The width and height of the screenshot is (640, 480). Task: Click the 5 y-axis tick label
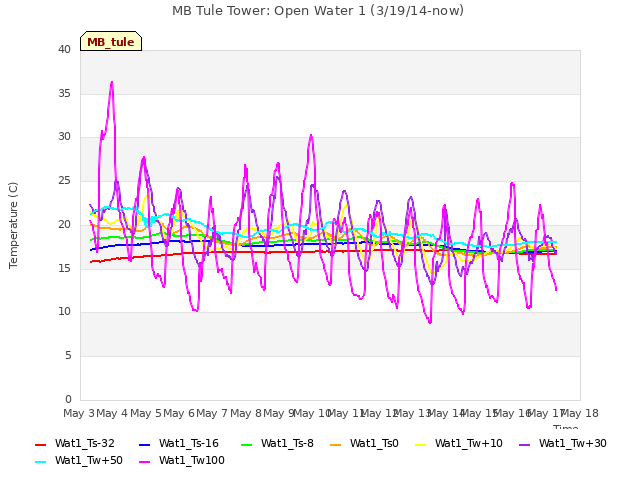[x=68, y=356]
